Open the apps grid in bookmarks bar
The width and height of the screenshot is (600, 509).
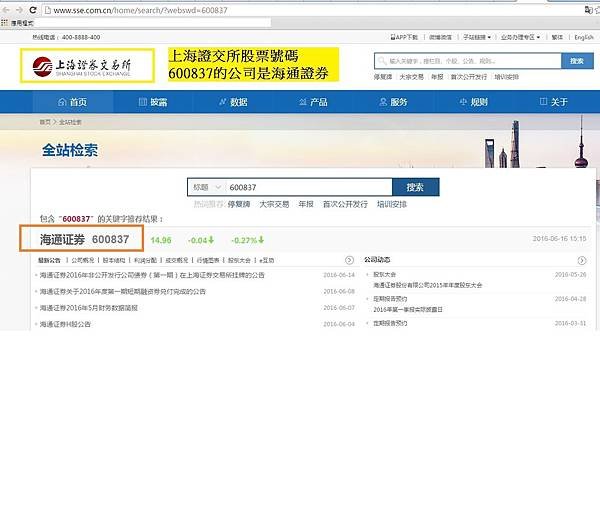[4, 23]
